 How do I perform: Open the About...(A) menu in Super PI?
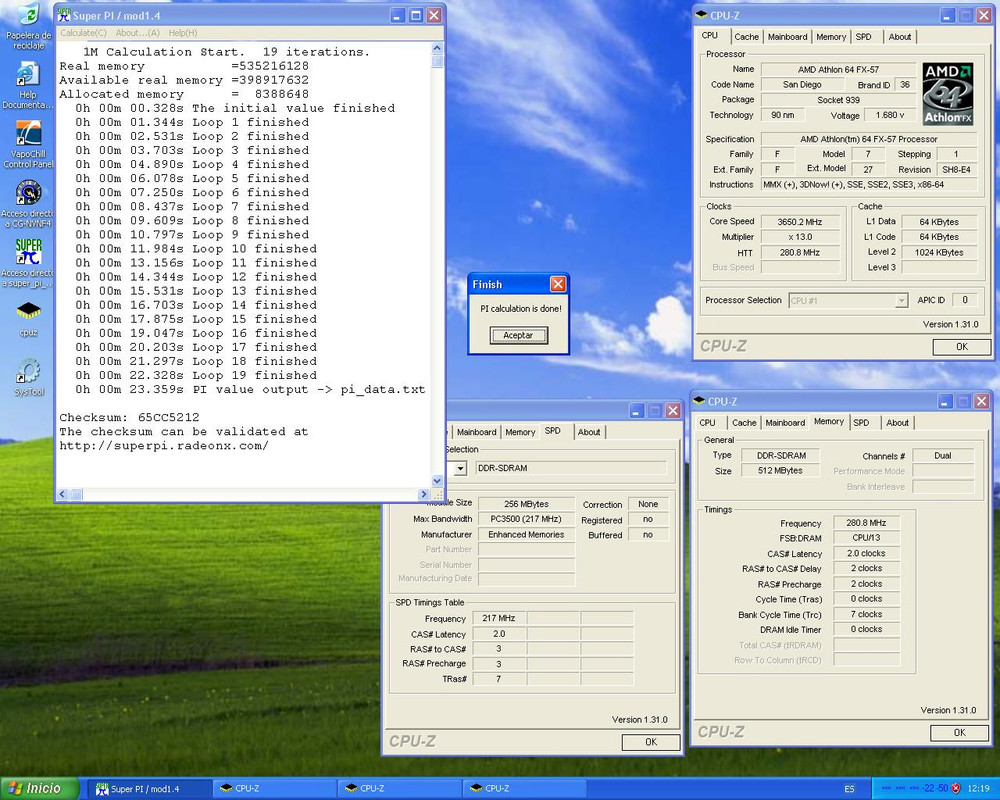point(137,33)
